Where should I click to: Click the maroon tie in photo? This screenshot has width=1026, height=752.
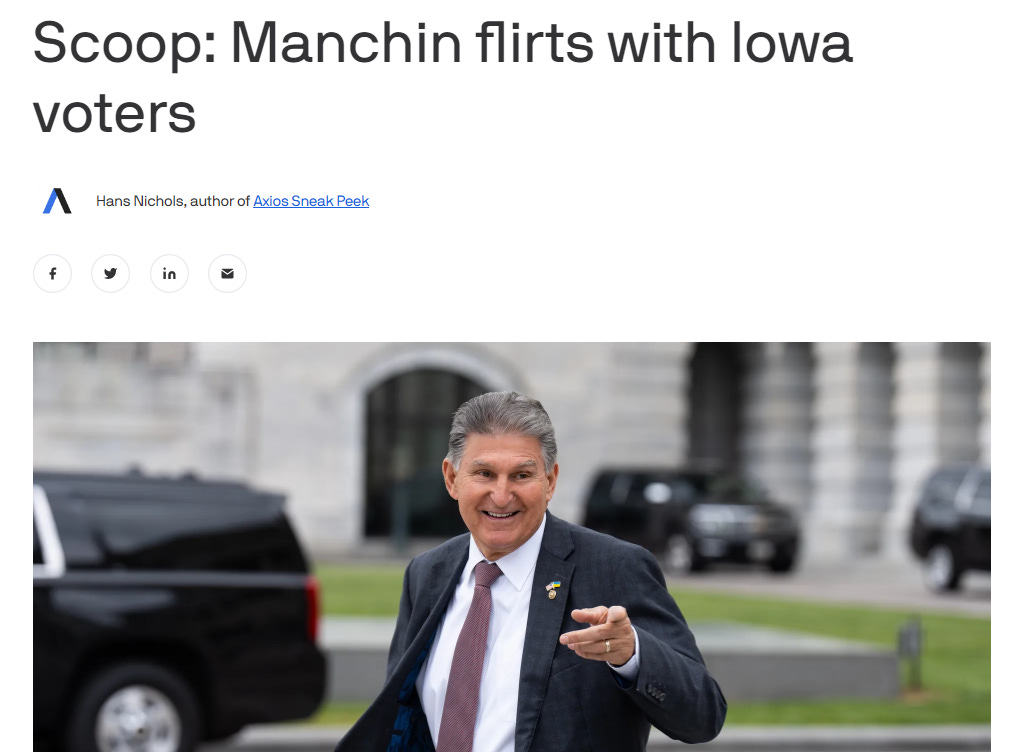(469, 656)
